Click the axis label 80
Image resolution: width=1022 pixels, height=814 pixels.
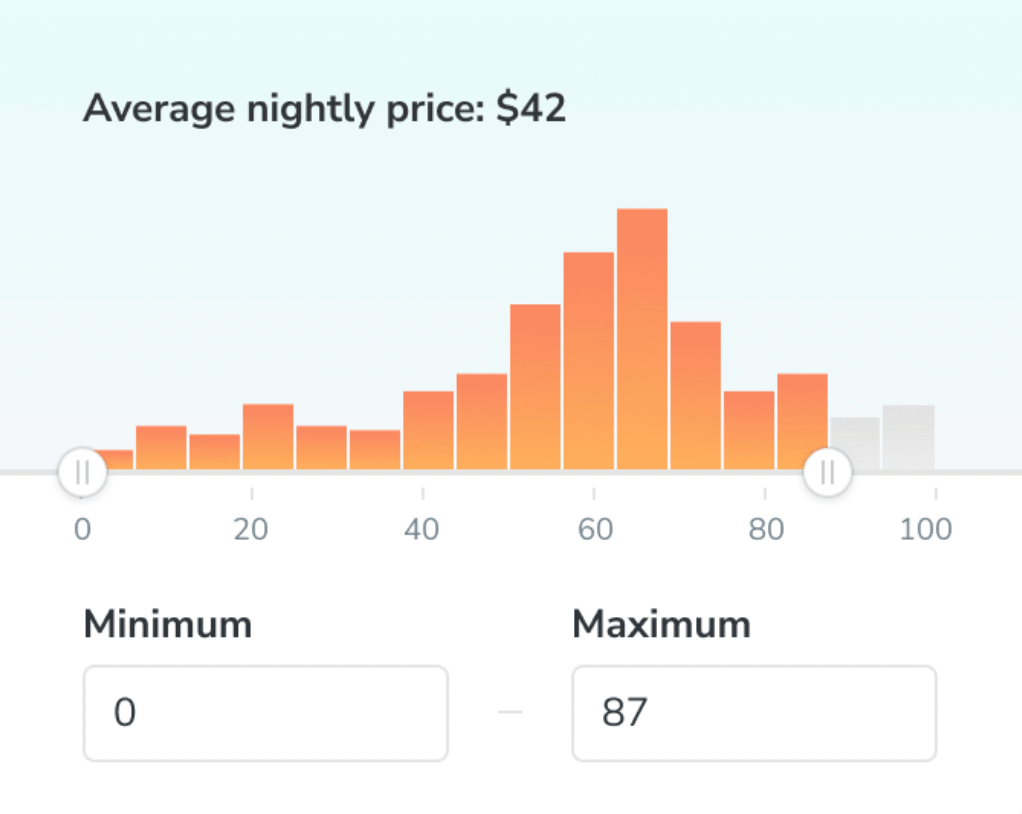[x=765, y=529]
